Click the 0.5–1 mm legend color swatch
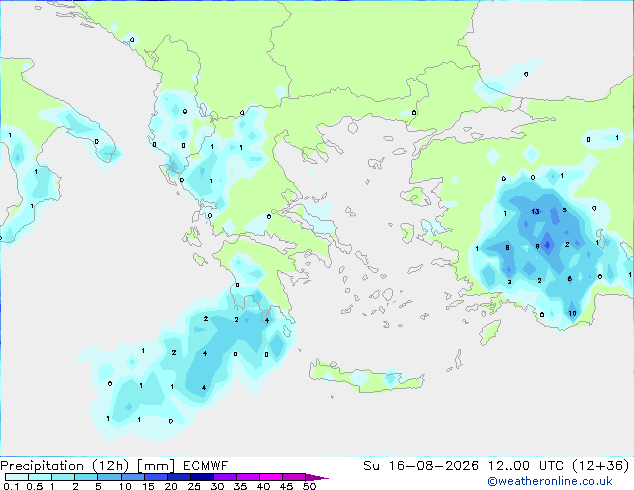The image size is (634, 490). tap(40, 477)
